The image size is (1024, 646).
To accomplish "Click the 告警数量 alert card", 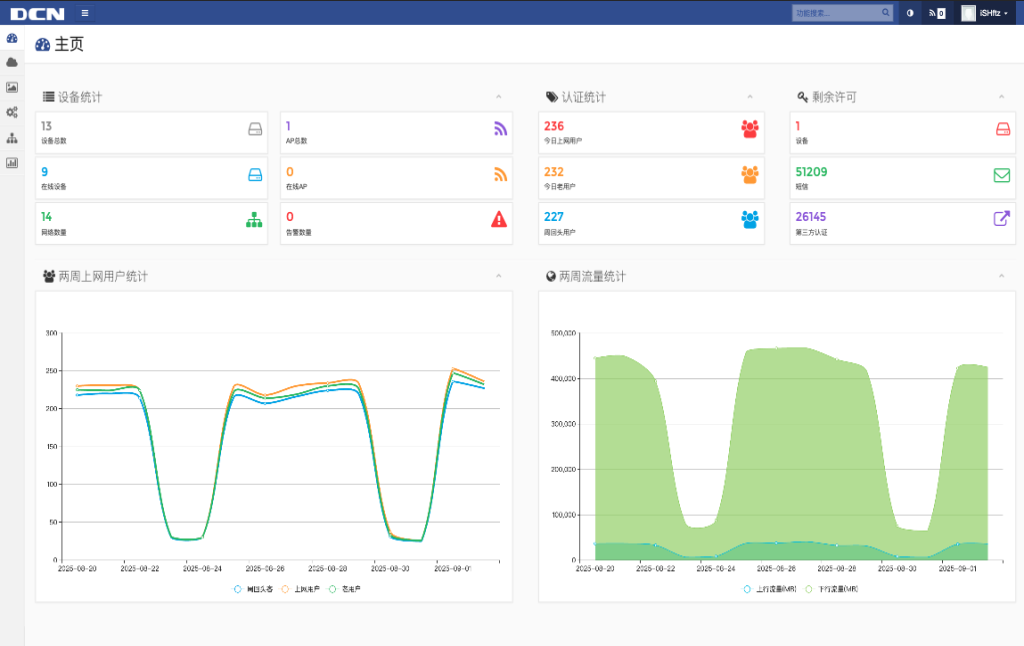I will click(396, 223).
